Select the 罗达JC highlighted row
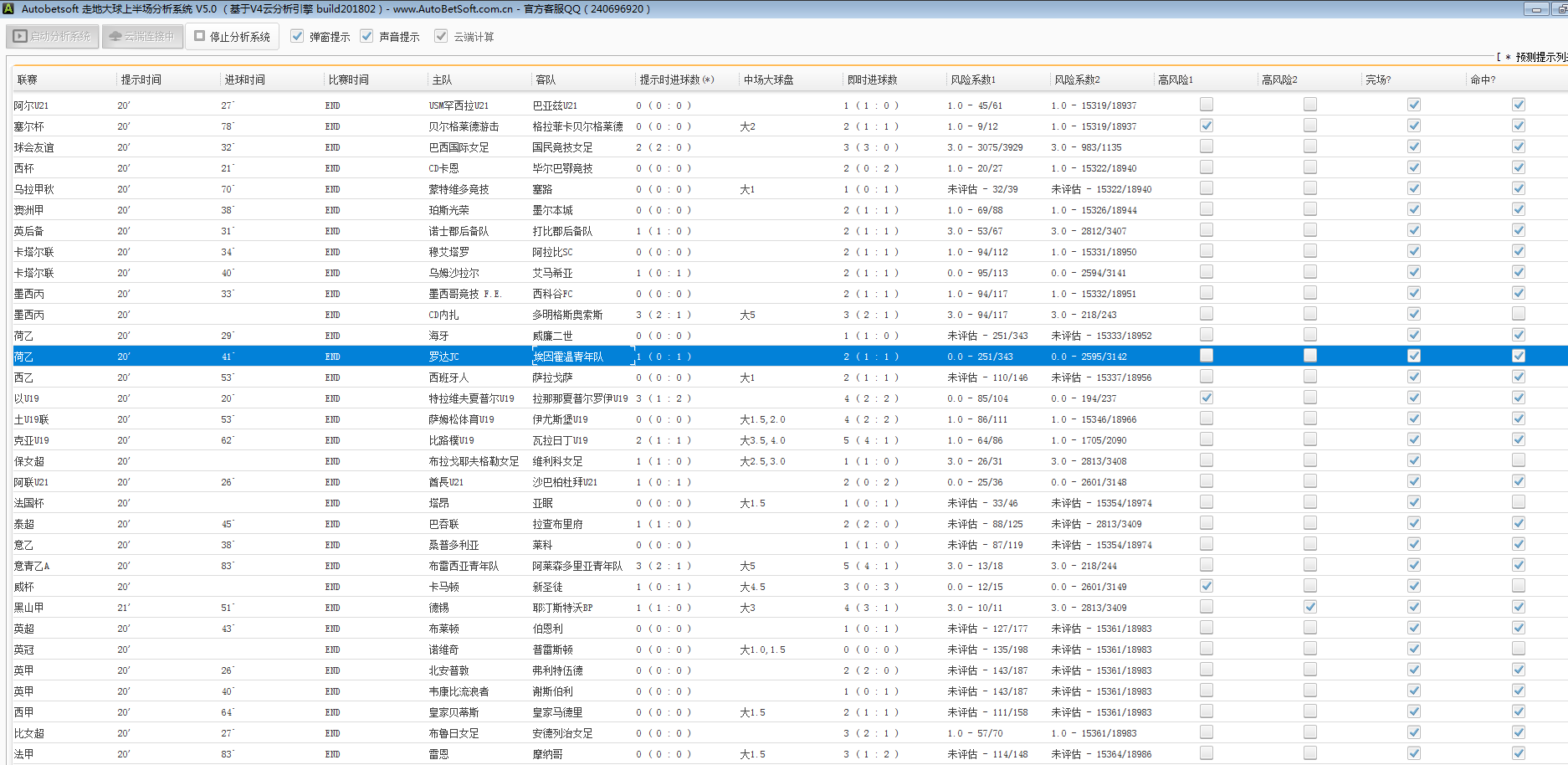The width and height of the screenshot is (1568, 765). 443,357
